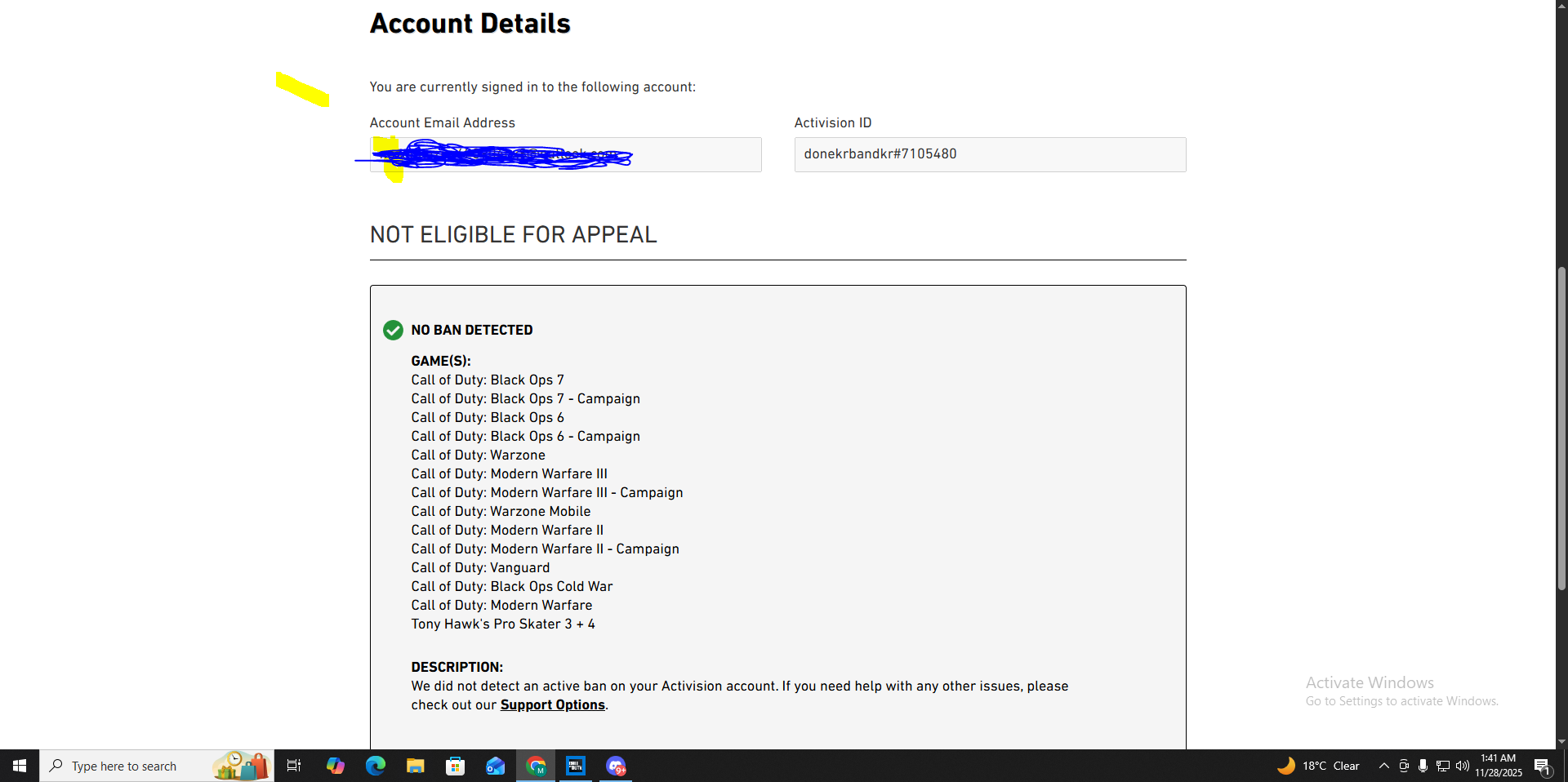This screenshot has height=782, width=1568.
Task: Open the holiday search highlight image
Action: click(241, 766)
